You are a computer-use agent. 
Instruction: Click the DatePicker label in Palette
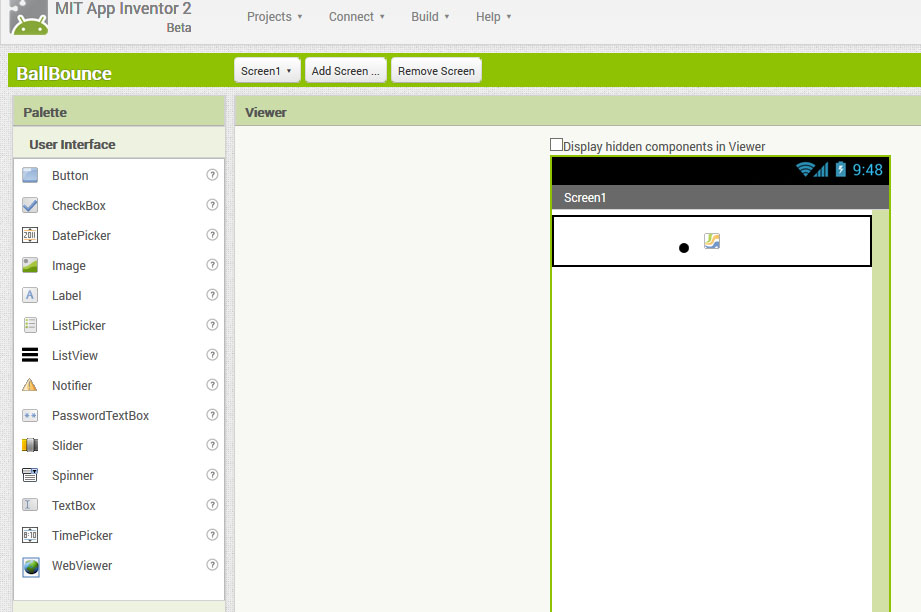[x=81, y=236]
